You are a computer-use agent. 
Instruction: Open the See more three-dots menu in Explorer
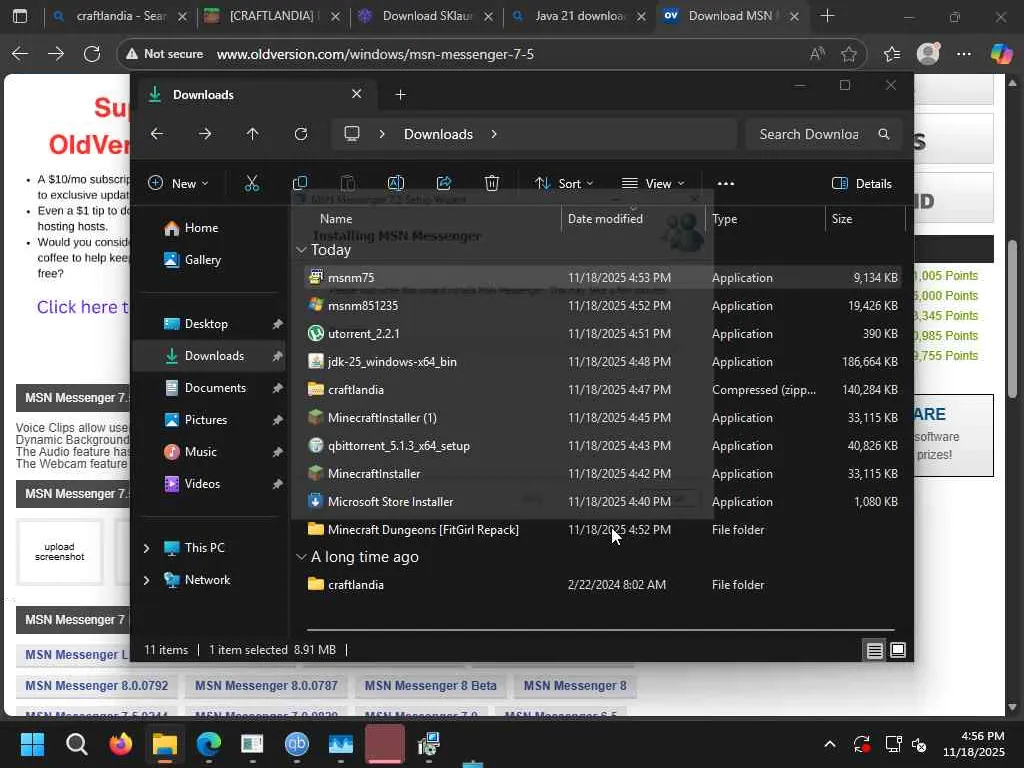coord(726,184)
